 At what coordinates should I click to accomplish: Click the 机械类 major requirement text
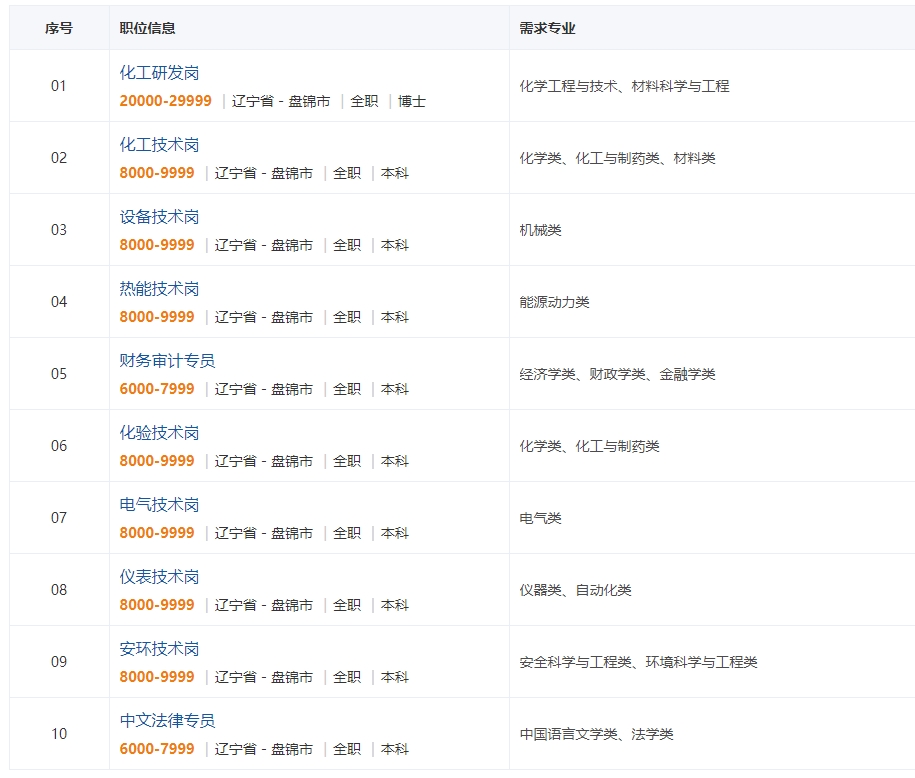pyautogui.click(x=540, y=230)
